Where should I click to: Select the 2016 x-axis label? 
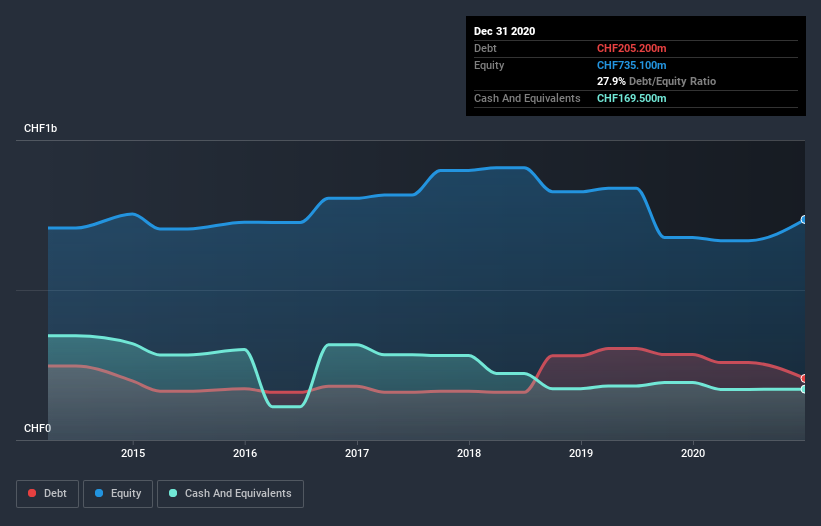(x=245, y=453)
